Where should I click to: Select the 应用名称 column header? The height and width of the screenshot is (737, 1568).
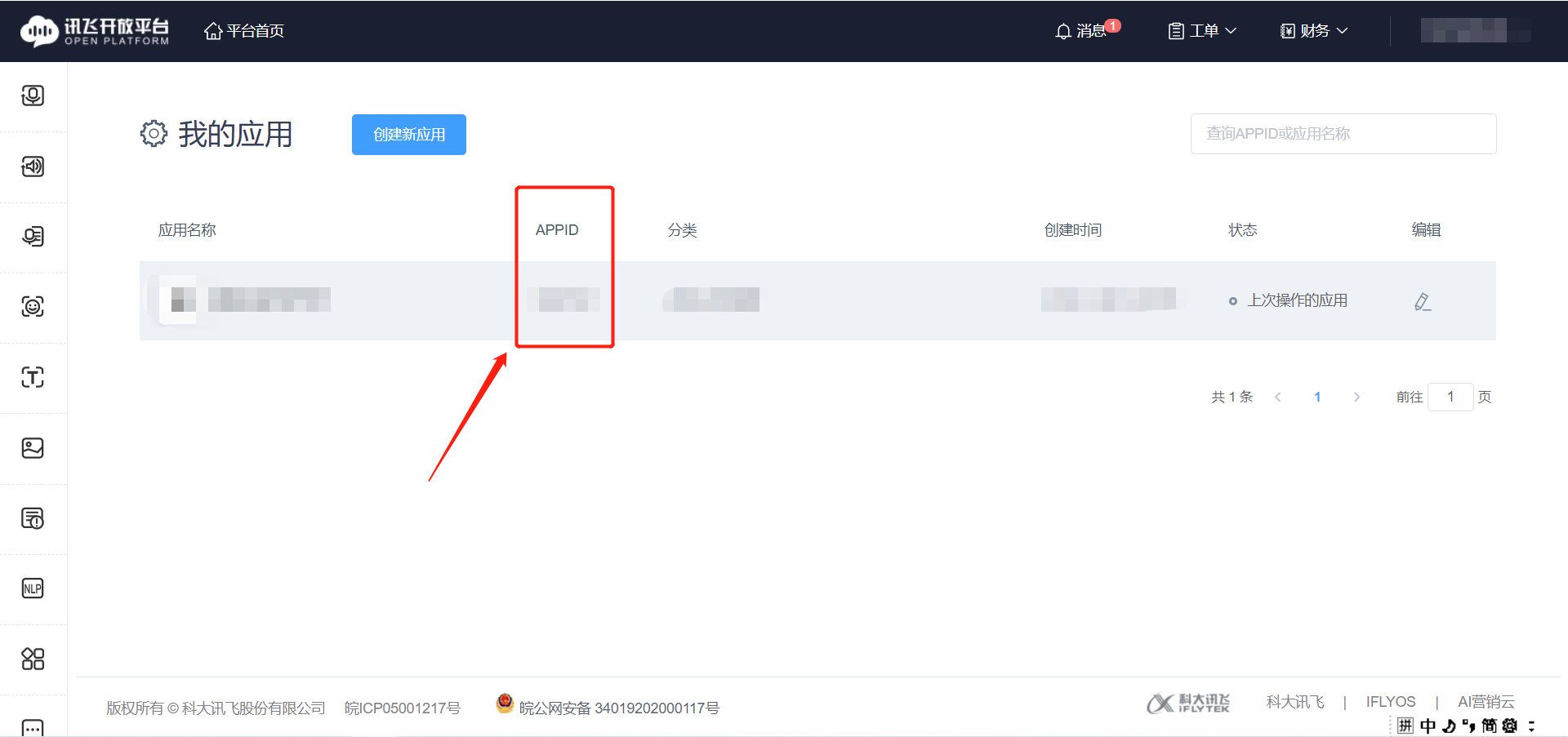[187, 229]
